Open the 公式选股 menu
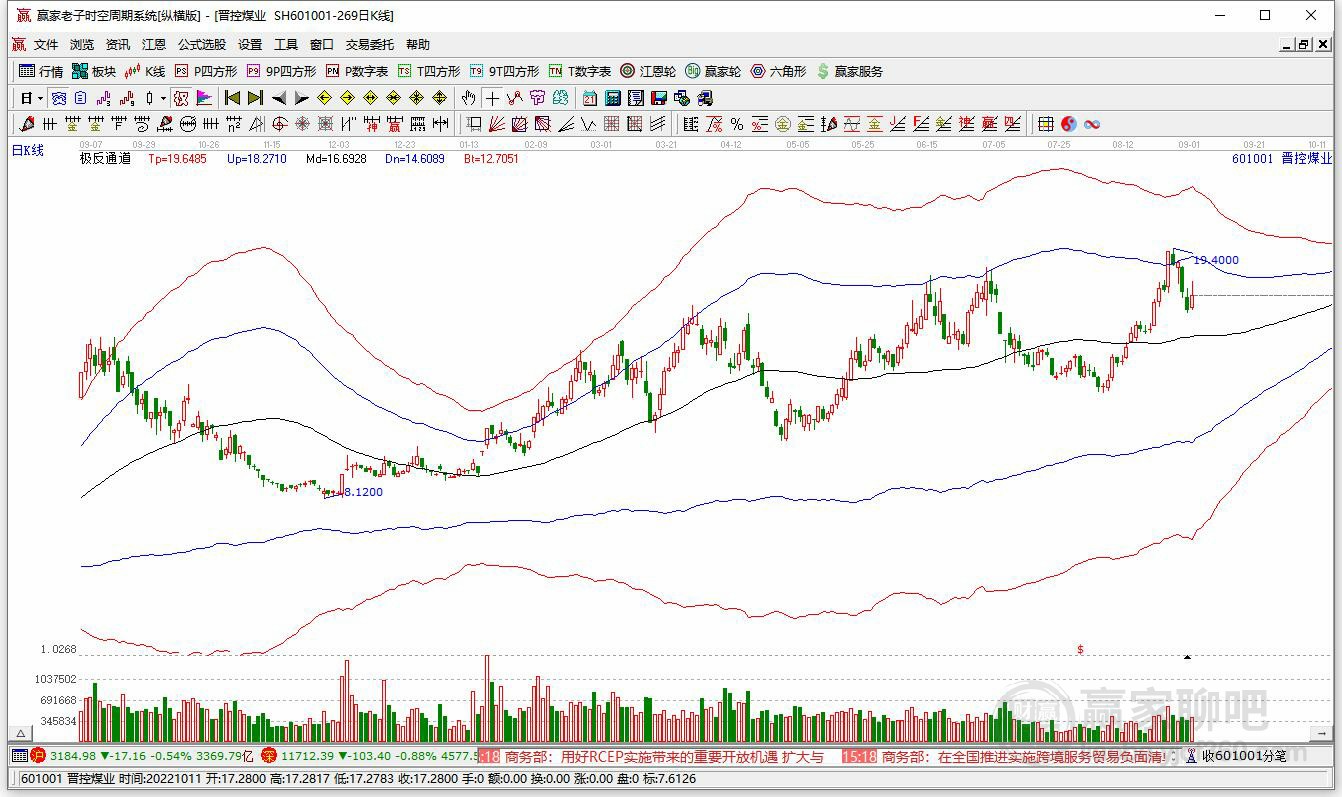Viewport: 1342px width, 797px height. (x=202, y=45)
